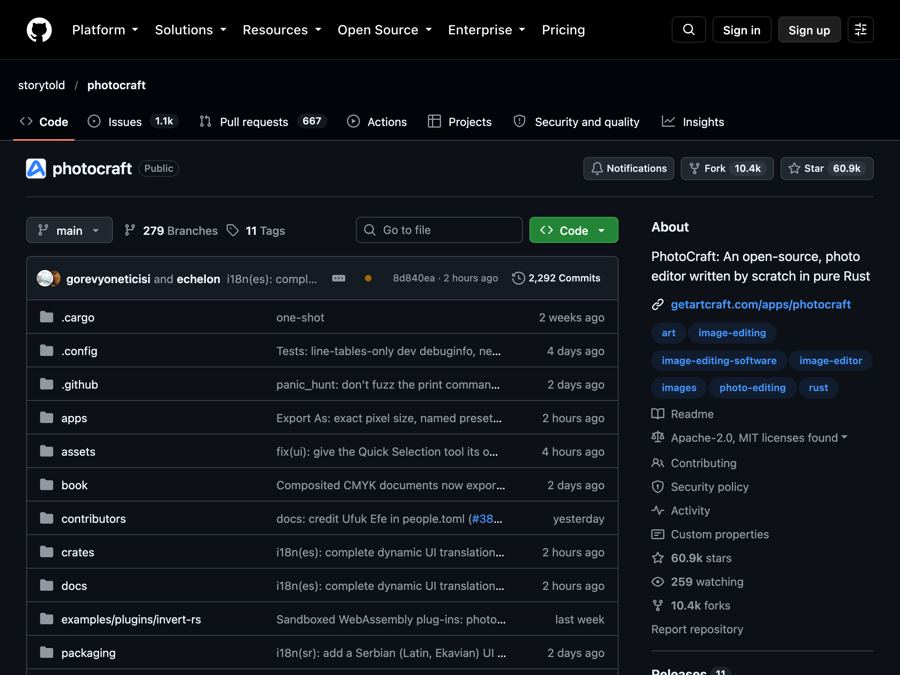
Task: Expand the Resources menu
Action: pyautogui.click(x=282, y=30)
